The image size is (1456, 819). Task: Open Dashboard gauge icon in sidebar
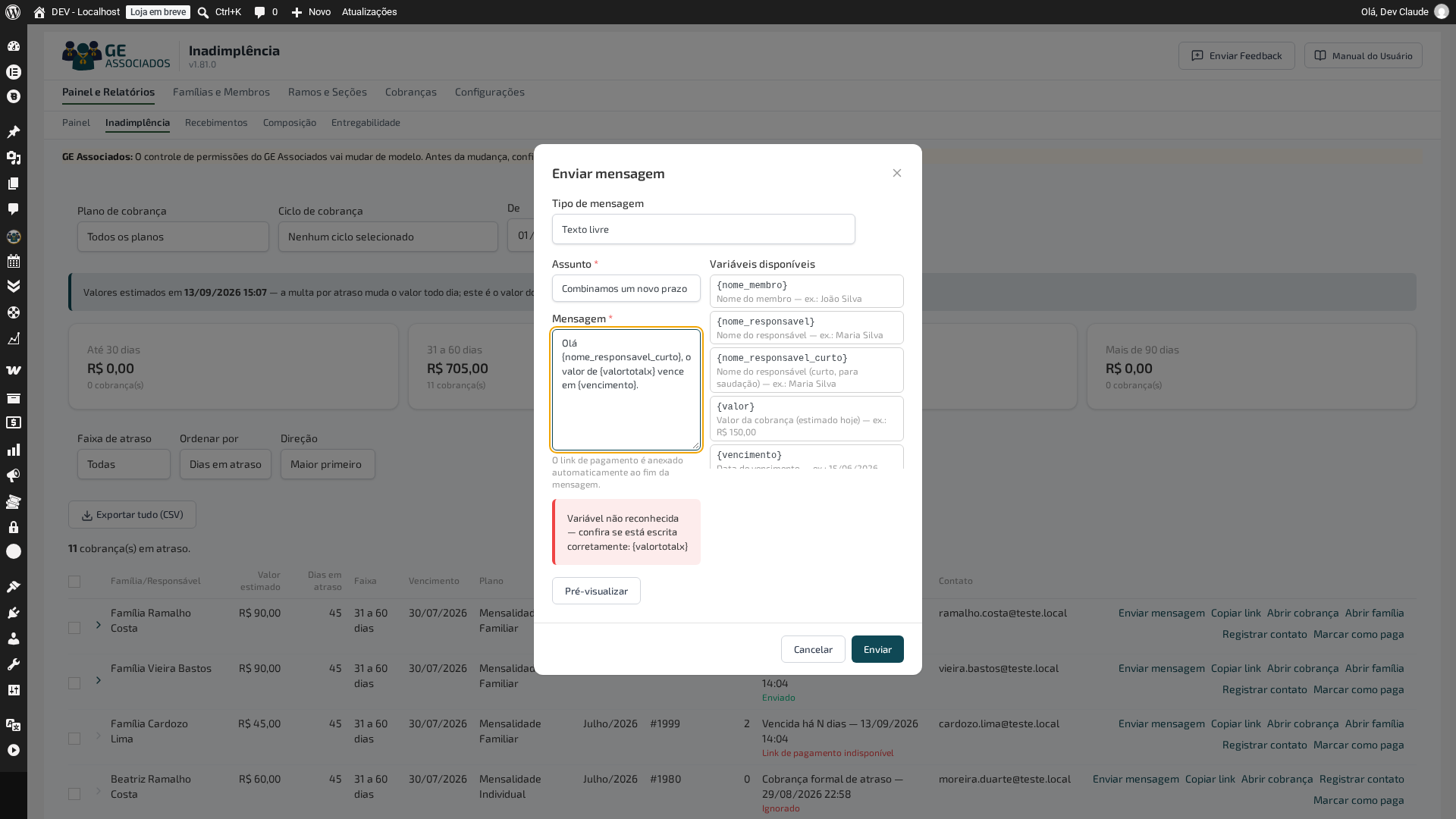click(14, 46)
